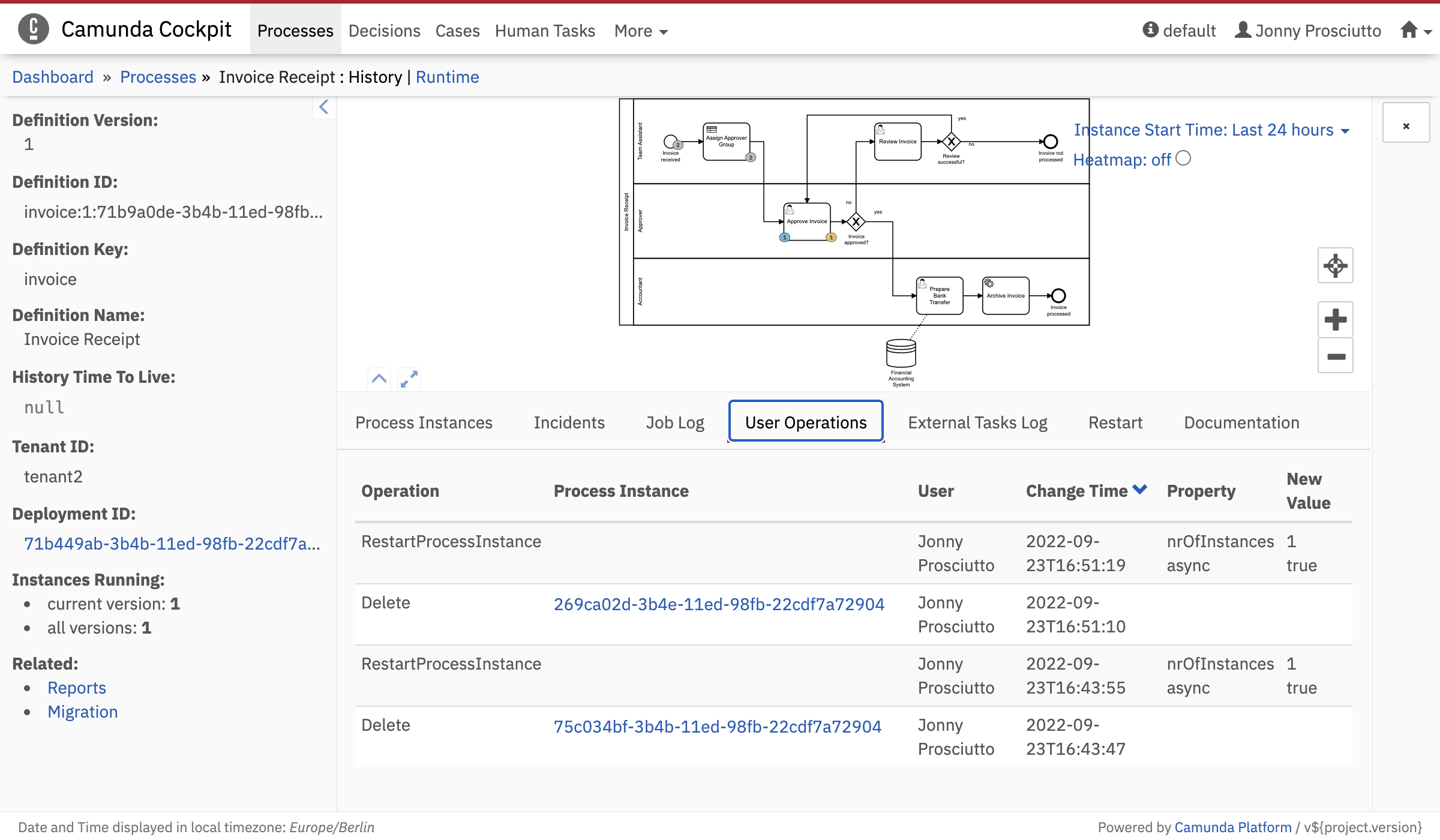Click the Invoice not processed end event
Image resolution: width=1440 pixels, height=840 pixels.
pos(1050,142)
